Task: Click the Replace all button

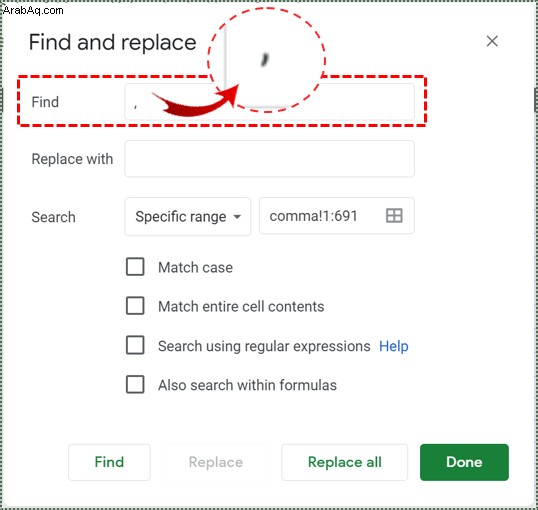Action: point(344,462)
